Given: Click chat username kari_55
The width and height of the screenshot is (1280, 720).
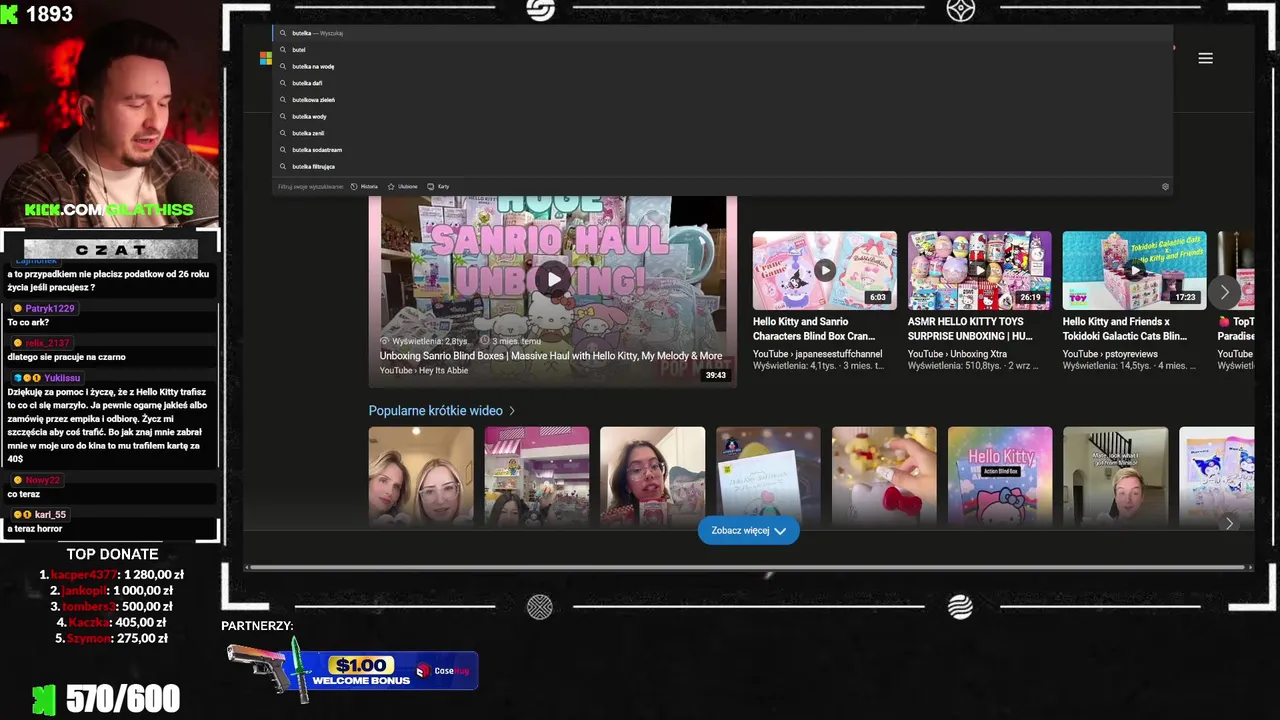Looking at the screenshot, I should click(x=50, y=515).
